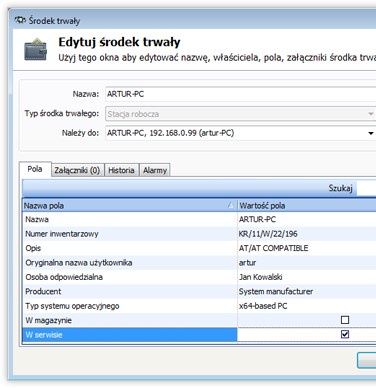The width and height of the screenshot is (376, 388).
Task: Click the System manufacturer value cell
Action: [306, 291]
